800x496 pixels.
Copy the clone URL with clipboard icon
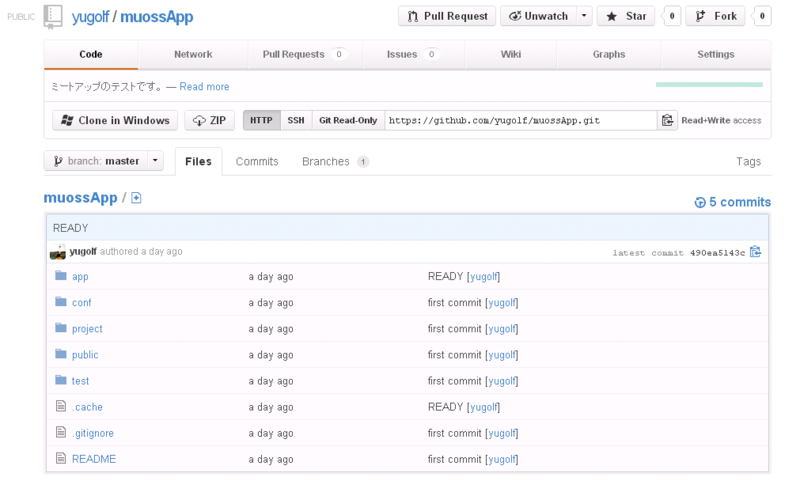tap(667, 120)
